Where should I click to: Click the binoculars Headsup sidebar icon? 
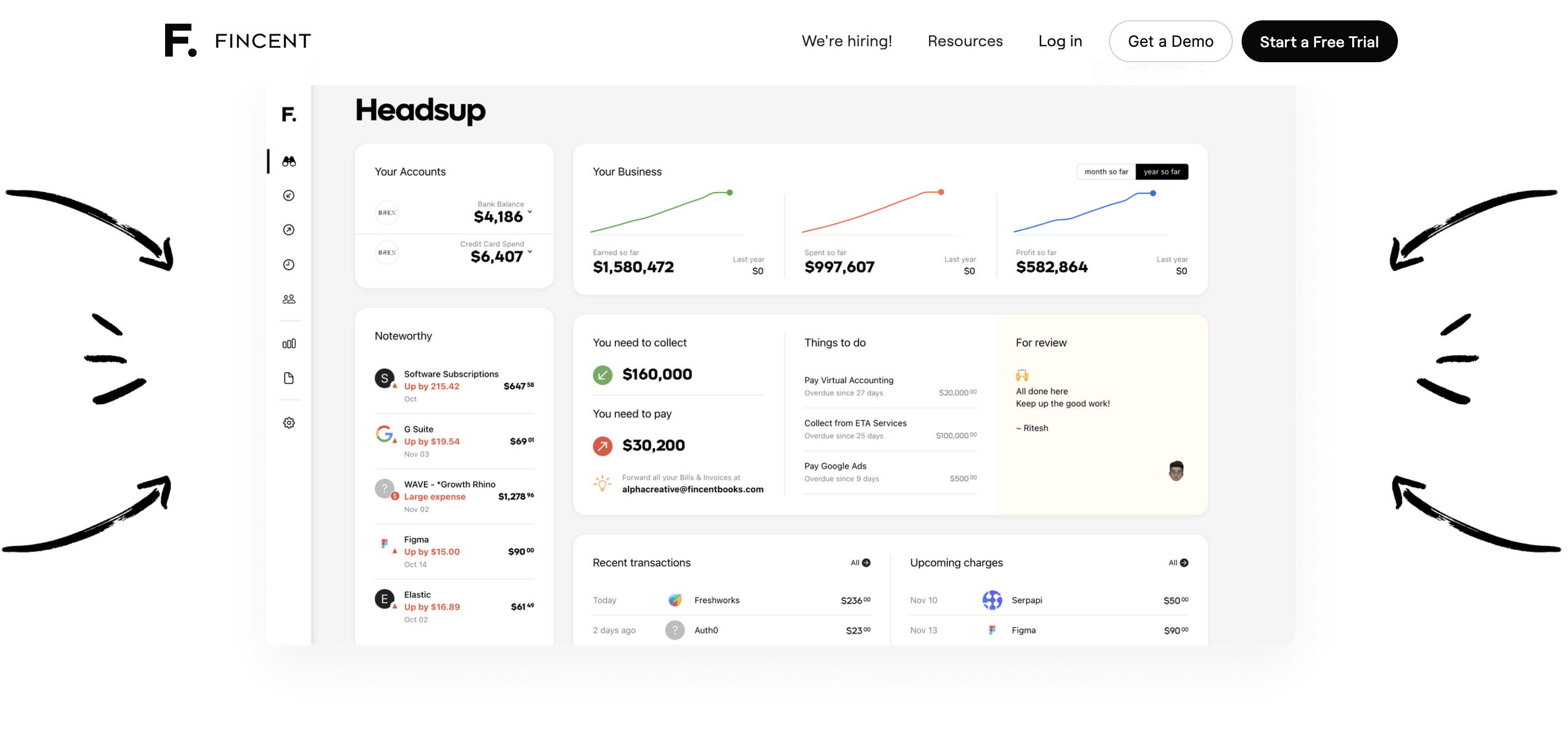[288, 161]
